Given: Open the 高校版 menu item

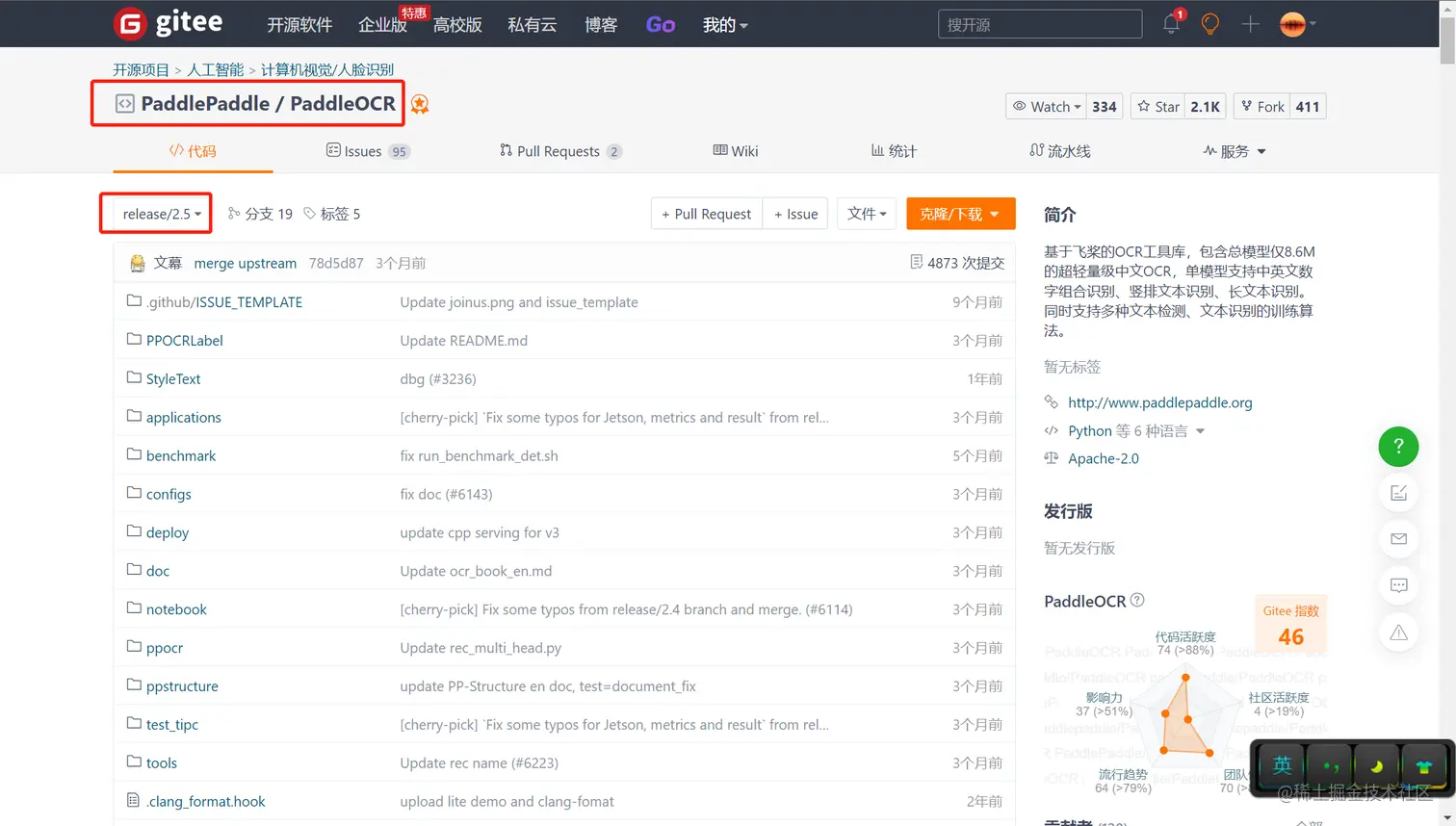Looking at the screenshot, I should (x=457, y=25).
